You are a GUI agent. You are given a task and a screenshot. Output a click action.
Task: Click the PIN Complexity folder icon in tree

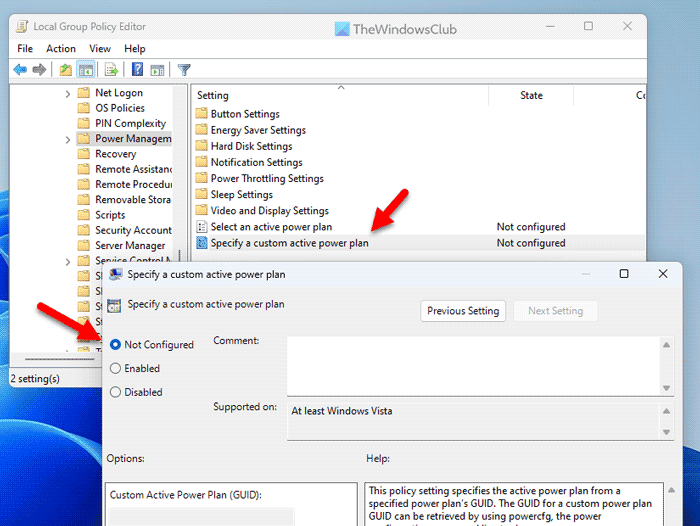[83, 123]
